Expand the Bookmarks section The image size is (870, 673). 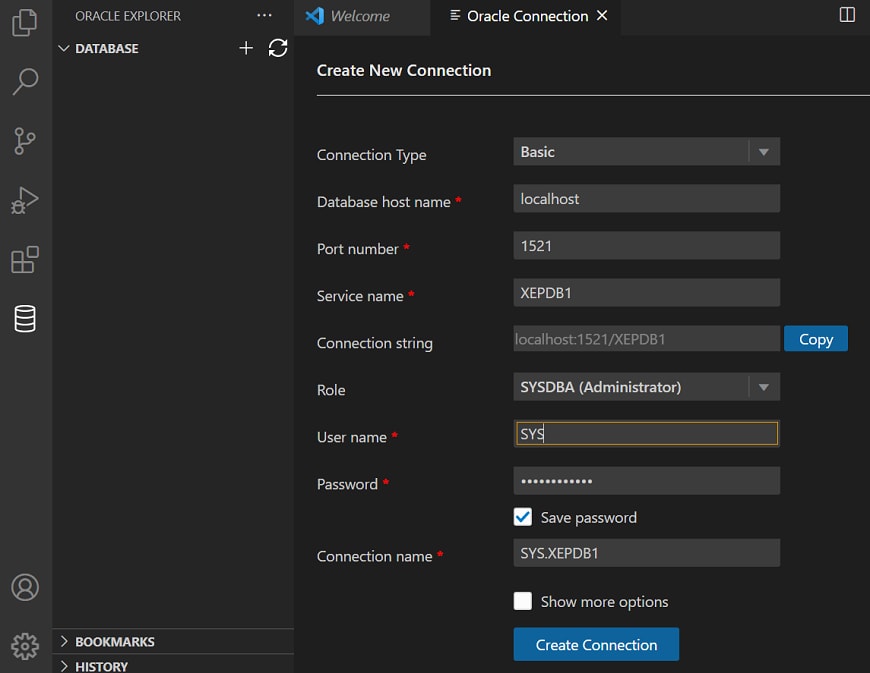[x=115, y=642]
